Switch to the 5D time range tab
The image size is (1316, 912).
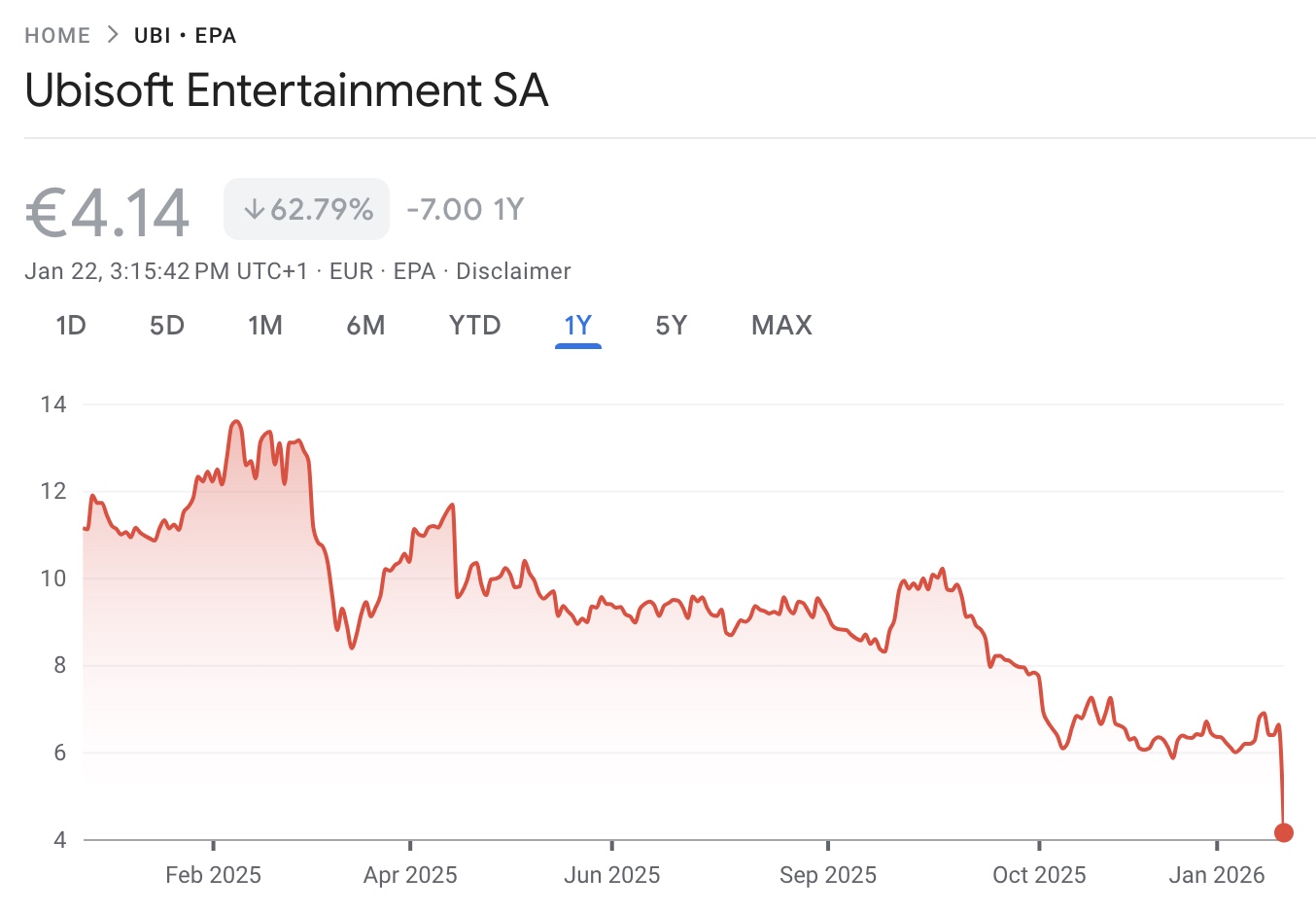[x=166, y=326]
